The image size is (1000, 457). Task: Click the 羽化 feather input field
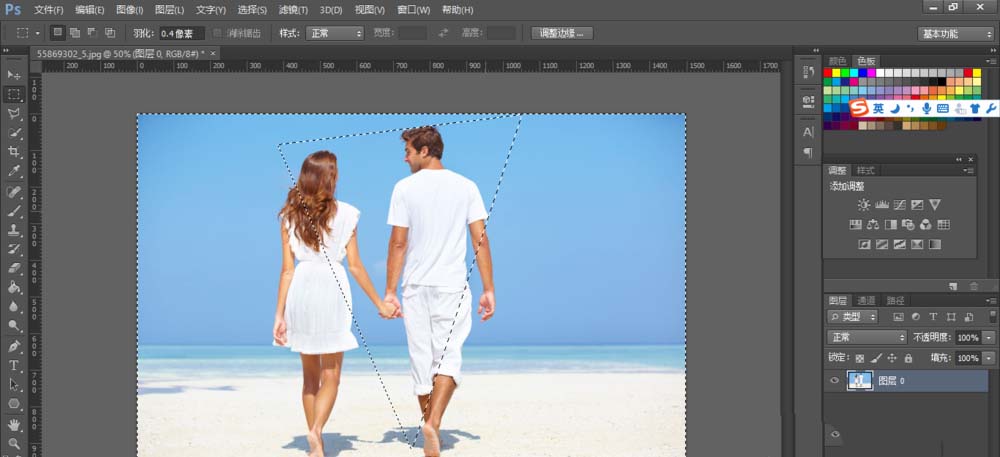click(182, 33)
